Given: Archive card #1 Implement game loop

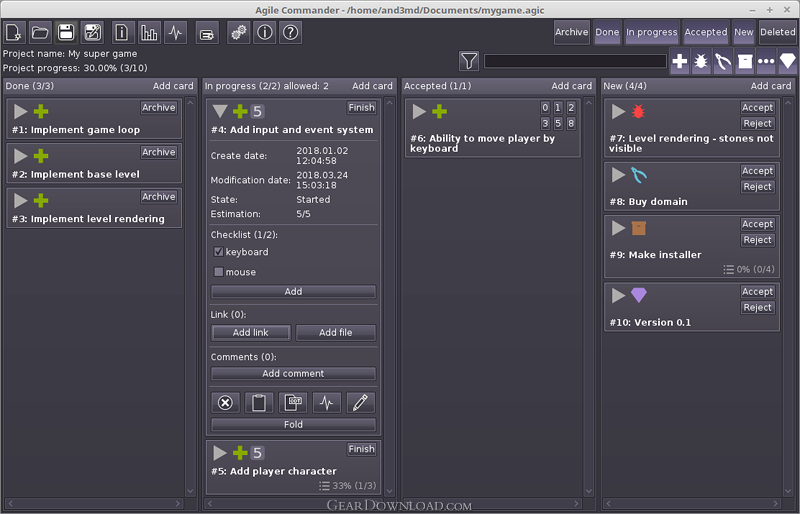Looking at the screenshot, I should click(159, 108).
